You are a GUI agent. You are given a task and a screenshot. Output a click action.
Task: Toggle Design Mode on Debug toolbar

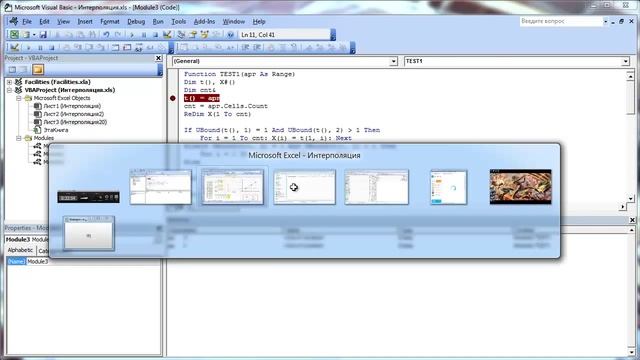click(x=15, y=47)
